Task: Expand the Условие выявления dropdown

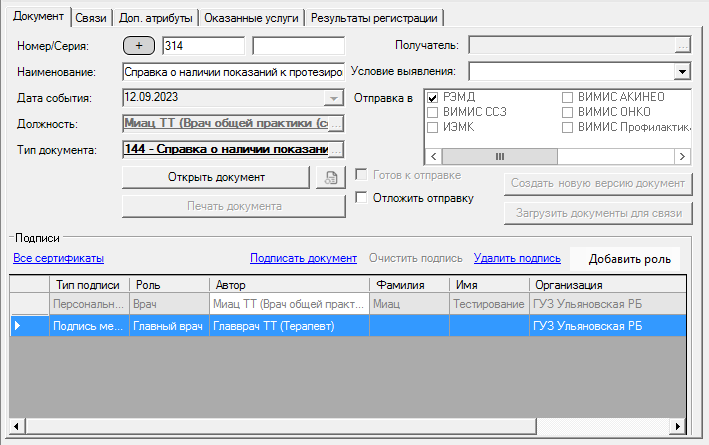Action: click(x=682, y=72)
